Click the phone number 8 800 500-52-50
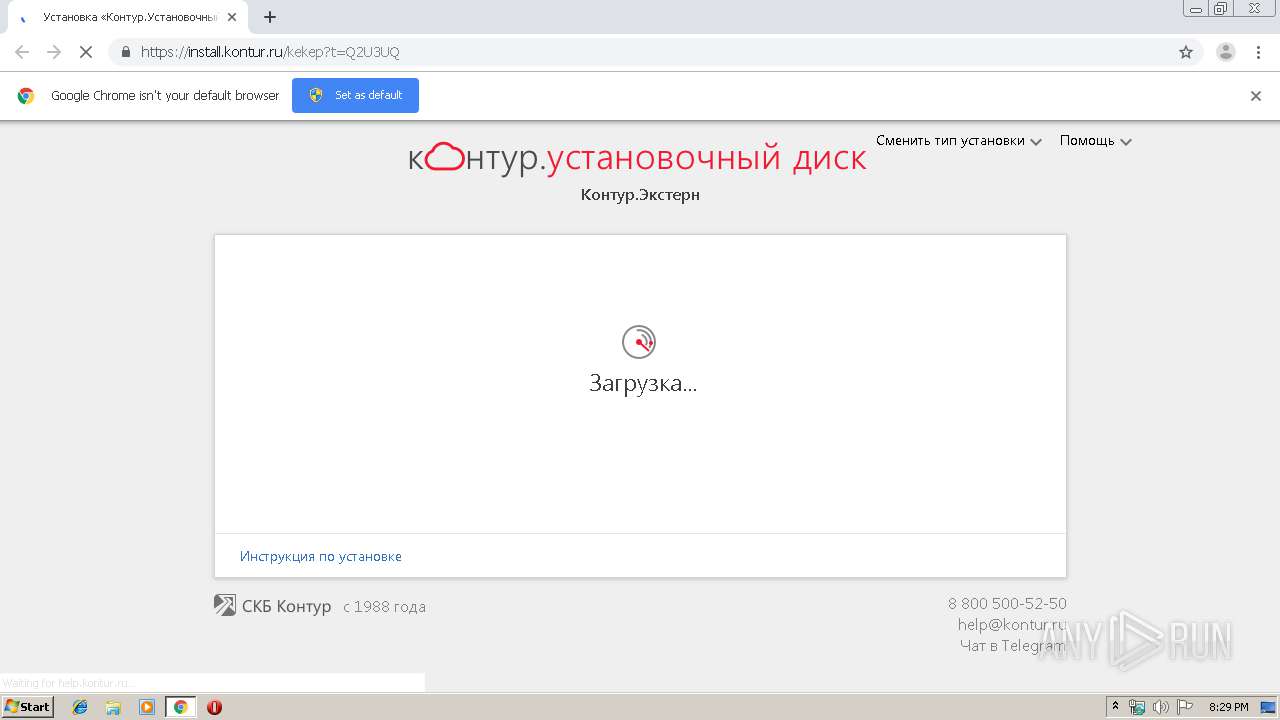This screenshot has height=720, width=1280. point(1007,604)
